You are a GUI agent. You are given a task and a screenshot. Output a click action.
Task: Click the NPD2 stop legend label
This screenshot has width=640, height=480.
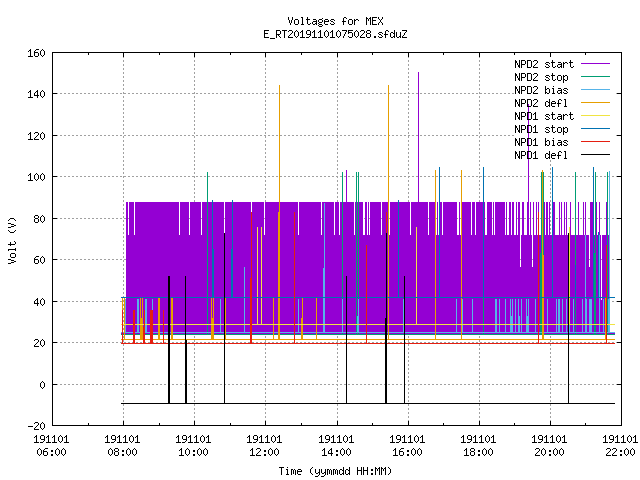tap(541, 77)
